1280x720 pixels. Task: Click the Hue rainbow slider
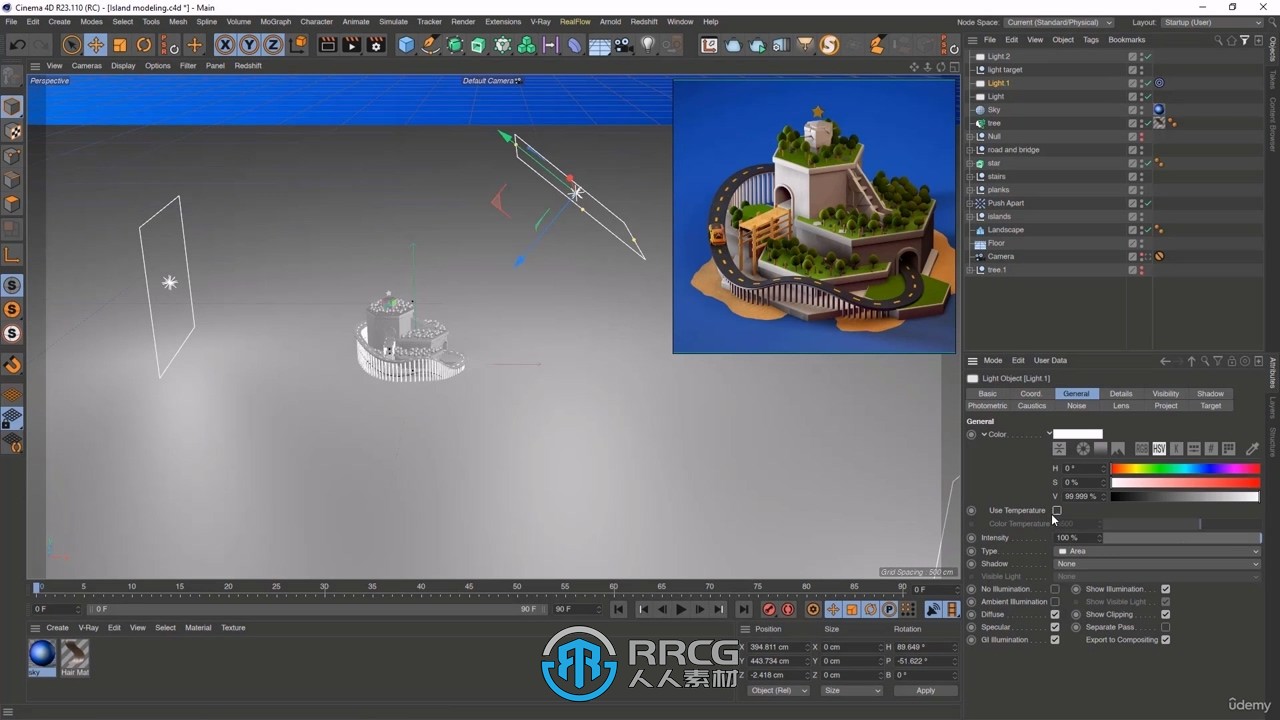coord(1185,468)
